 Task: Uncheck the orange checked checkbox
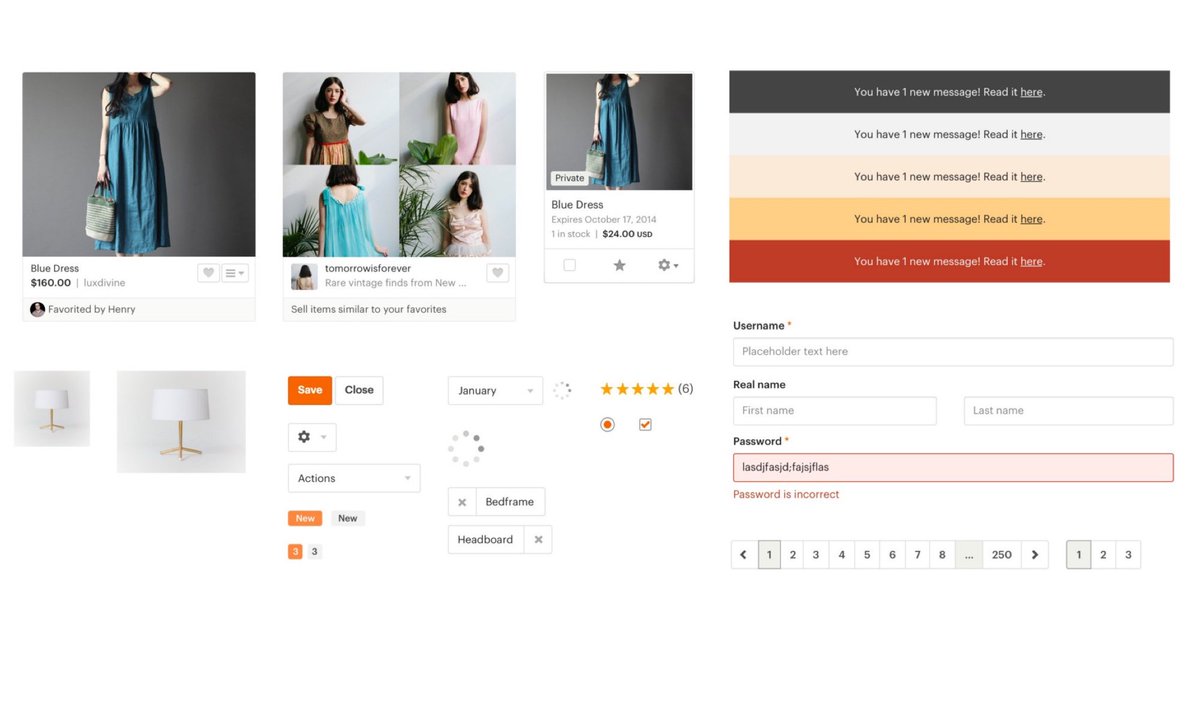[x=645, y=424]
